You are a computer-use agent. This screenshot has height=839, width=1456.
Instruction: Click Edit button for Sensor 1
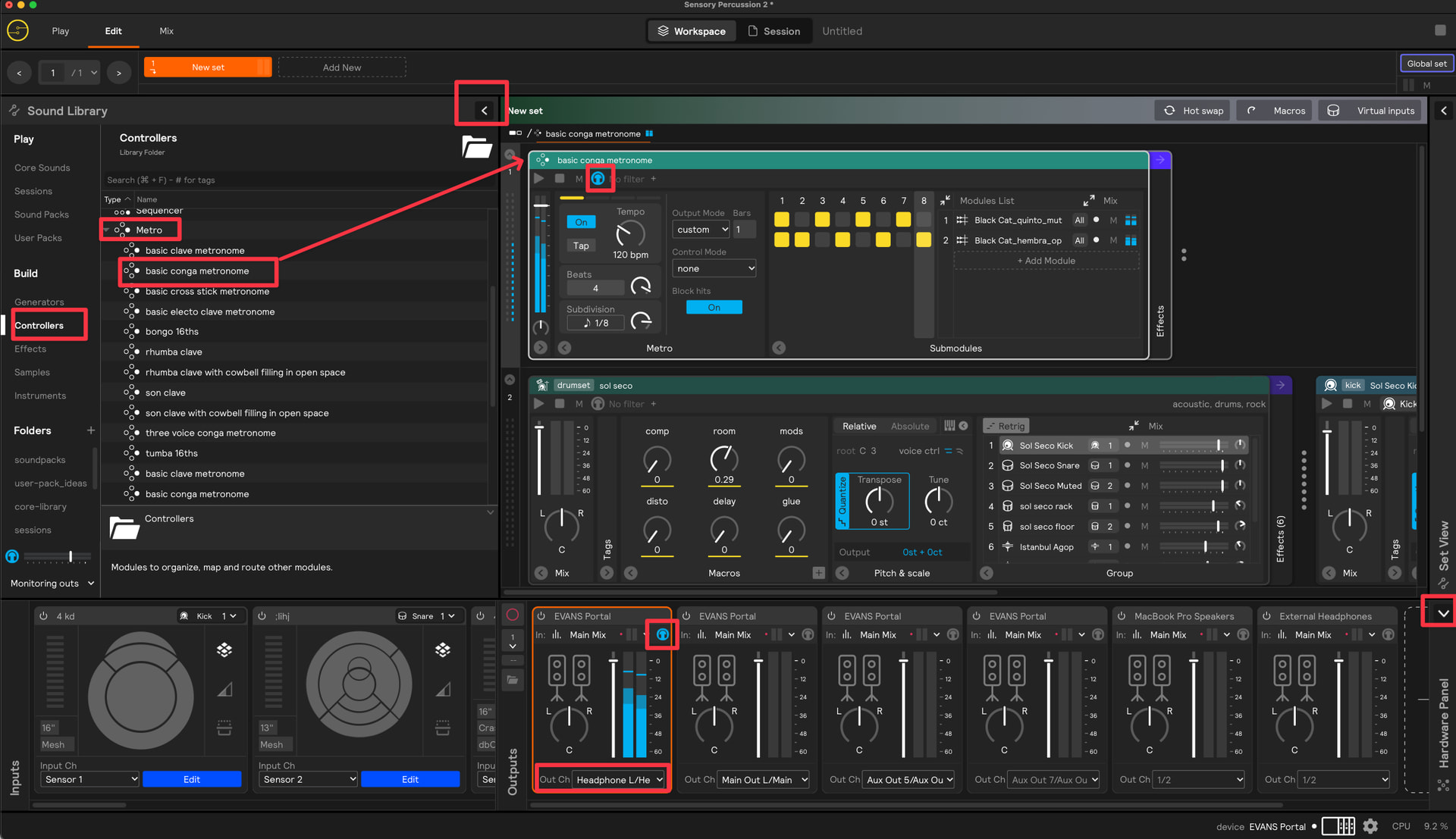(192, 779)
